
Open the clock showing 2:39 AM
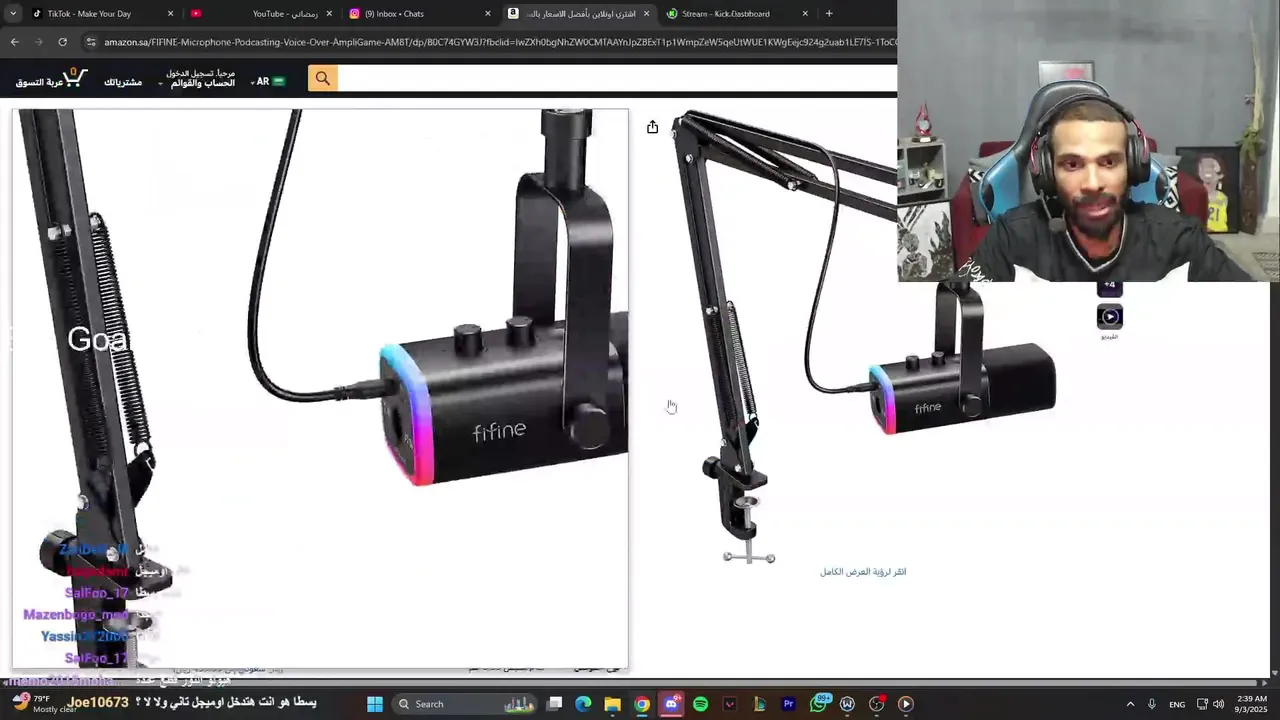click(x=1252, y=704)
